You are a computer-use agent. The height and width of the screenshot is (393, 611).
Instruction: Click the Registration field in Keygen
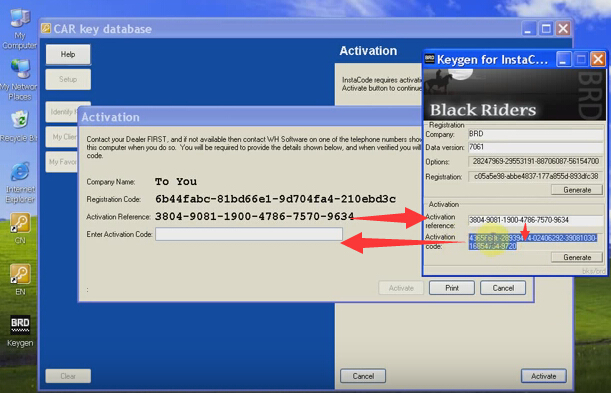pyautogui.click(x=535, y=176)
